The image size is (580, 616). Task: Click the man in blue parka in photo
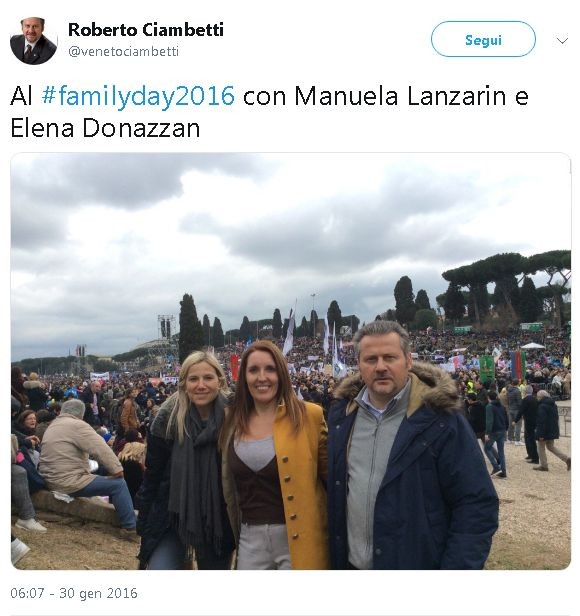tap(409, 448)
